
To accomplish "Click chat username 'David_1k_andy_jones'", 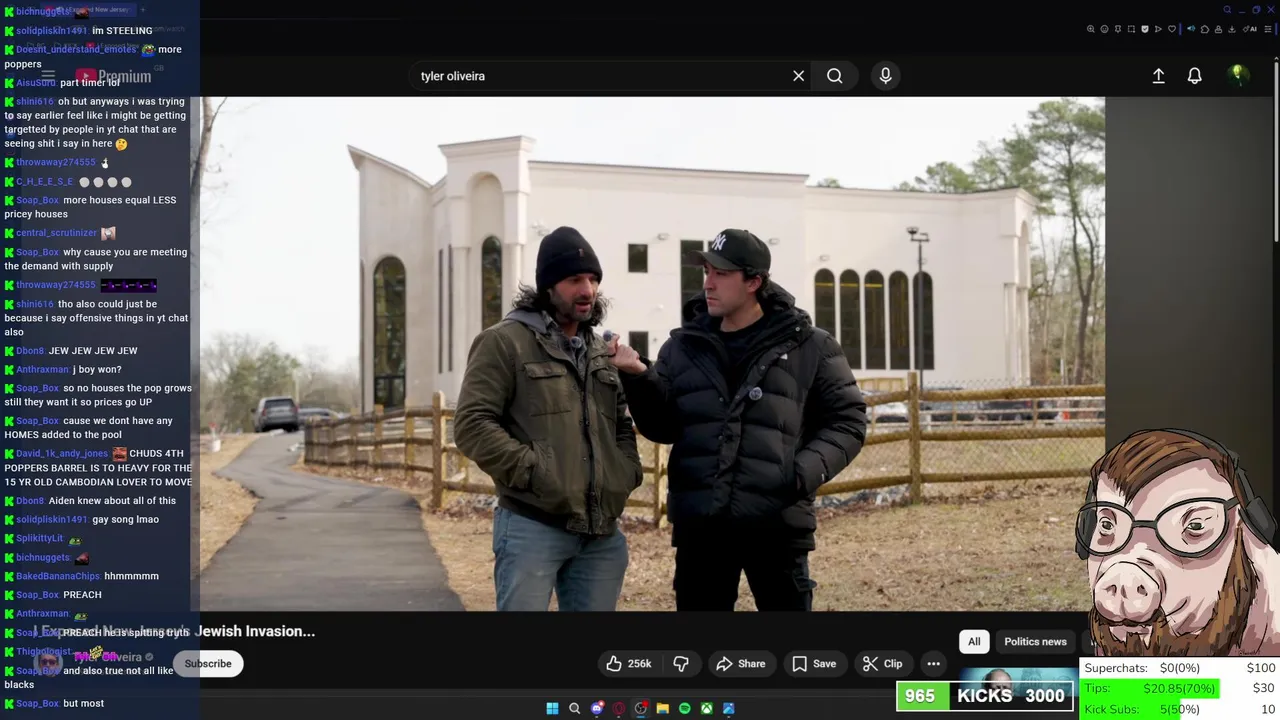I will [x=62, y=454].
